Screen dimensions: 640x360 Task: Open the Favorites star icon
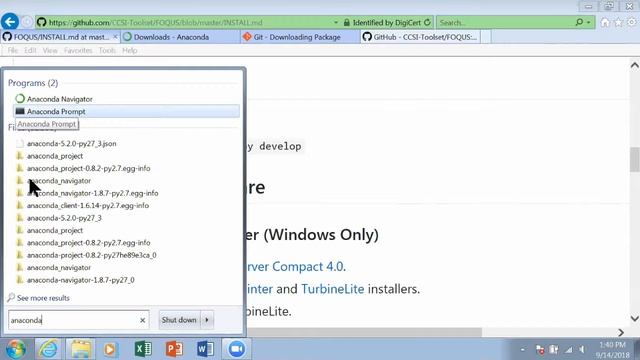point(618,22)
